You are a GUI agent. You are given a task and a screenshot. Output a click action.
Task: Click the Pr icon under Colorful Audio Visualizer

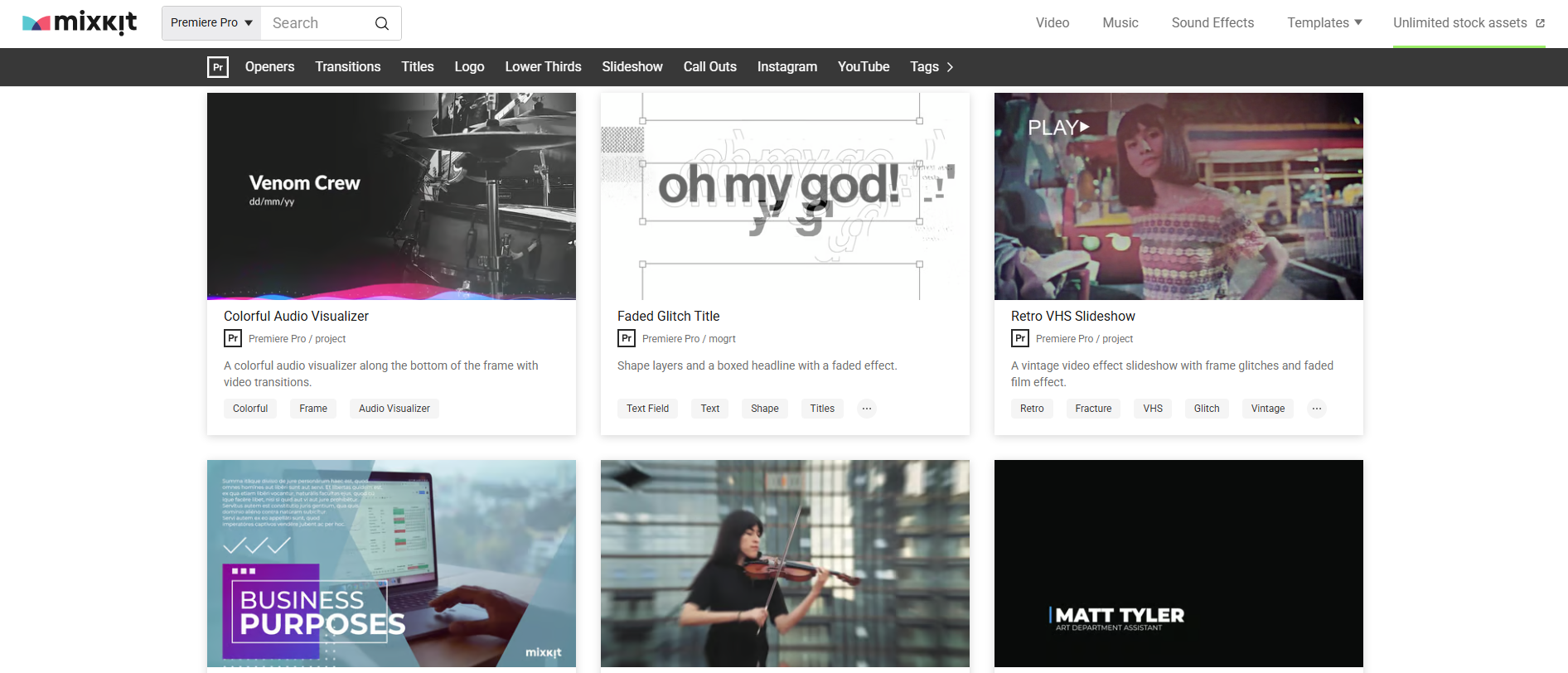click(233, 338)
